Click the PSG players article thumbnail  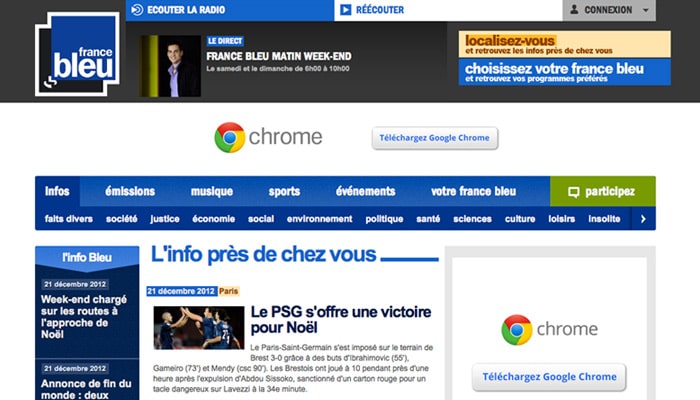(x=199, y=327)
